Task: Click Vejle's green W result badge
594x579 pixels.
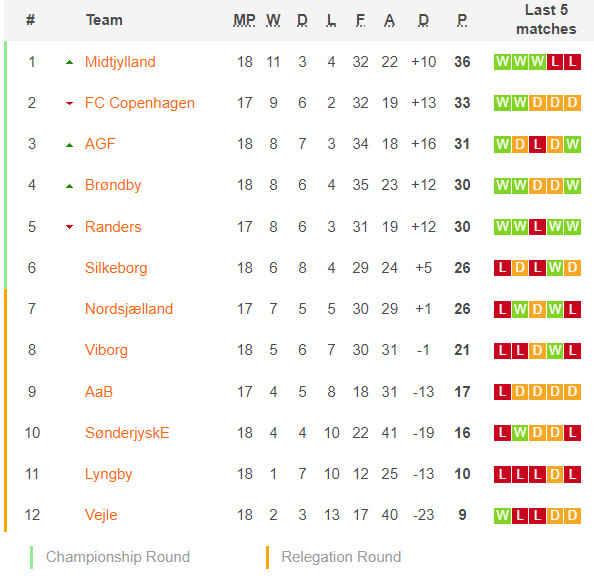Action: click(502, 515)
